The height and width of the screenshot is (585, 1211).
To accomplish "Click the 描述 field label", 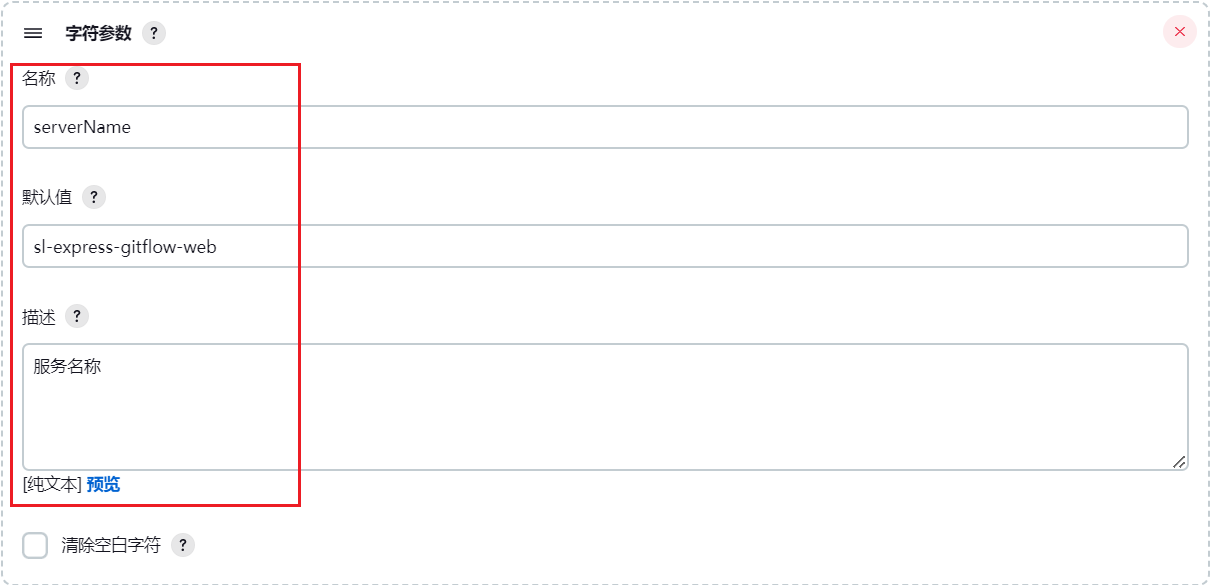I will click(x=39, y=316).
